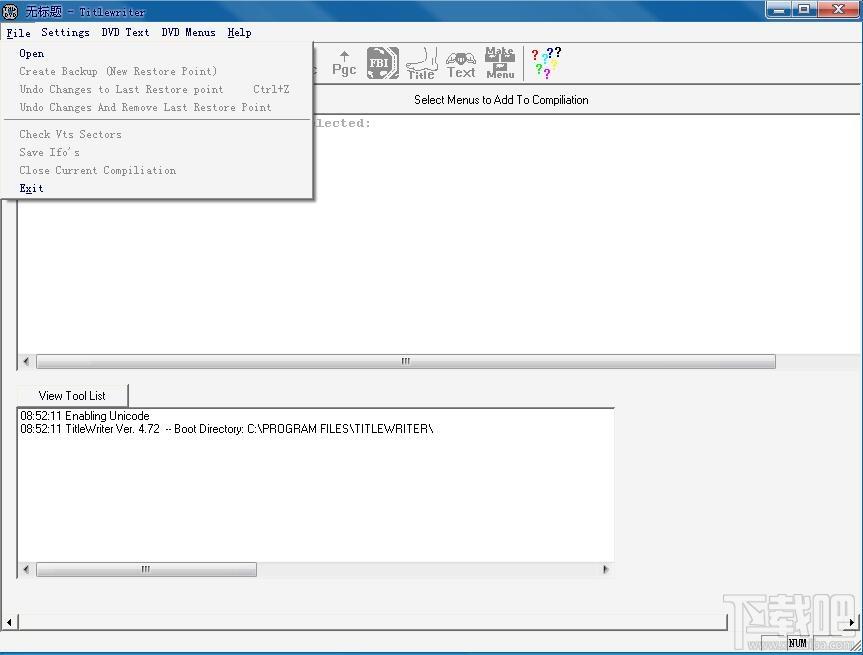Click left arrow of log pane scrollbar

click(x=26, y=569)
